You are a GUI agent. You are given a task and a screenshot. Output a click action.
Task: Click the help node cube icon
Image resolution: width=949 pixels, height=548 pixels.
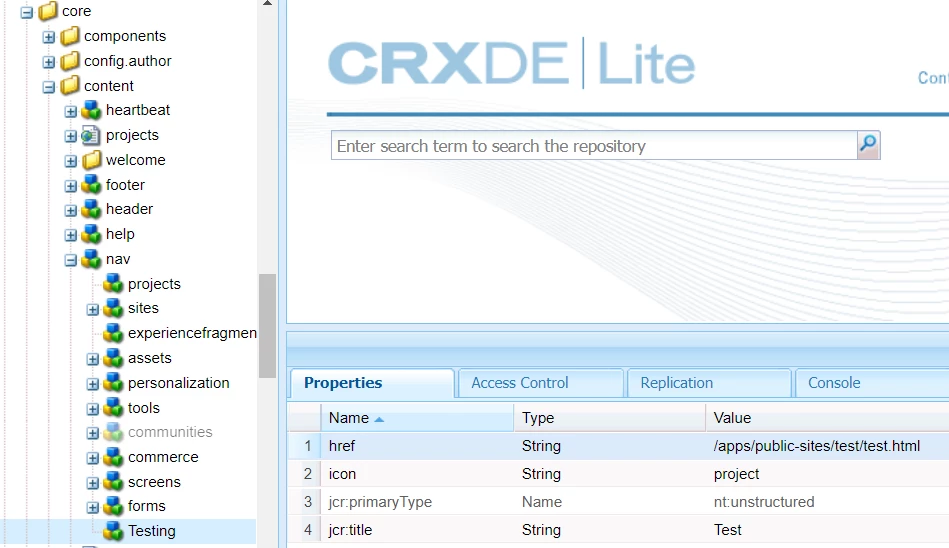91,234
